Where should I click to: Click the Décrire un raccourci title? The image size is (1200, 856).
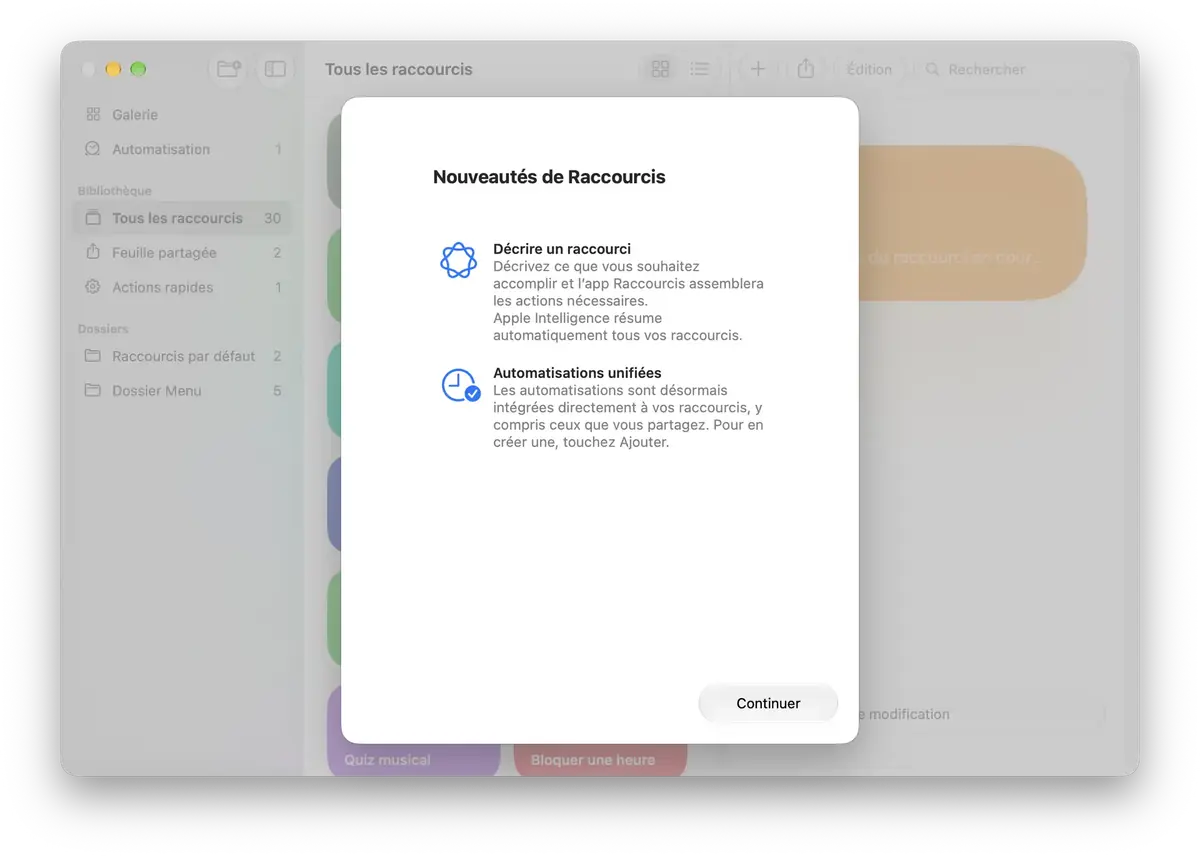(562, 249)
